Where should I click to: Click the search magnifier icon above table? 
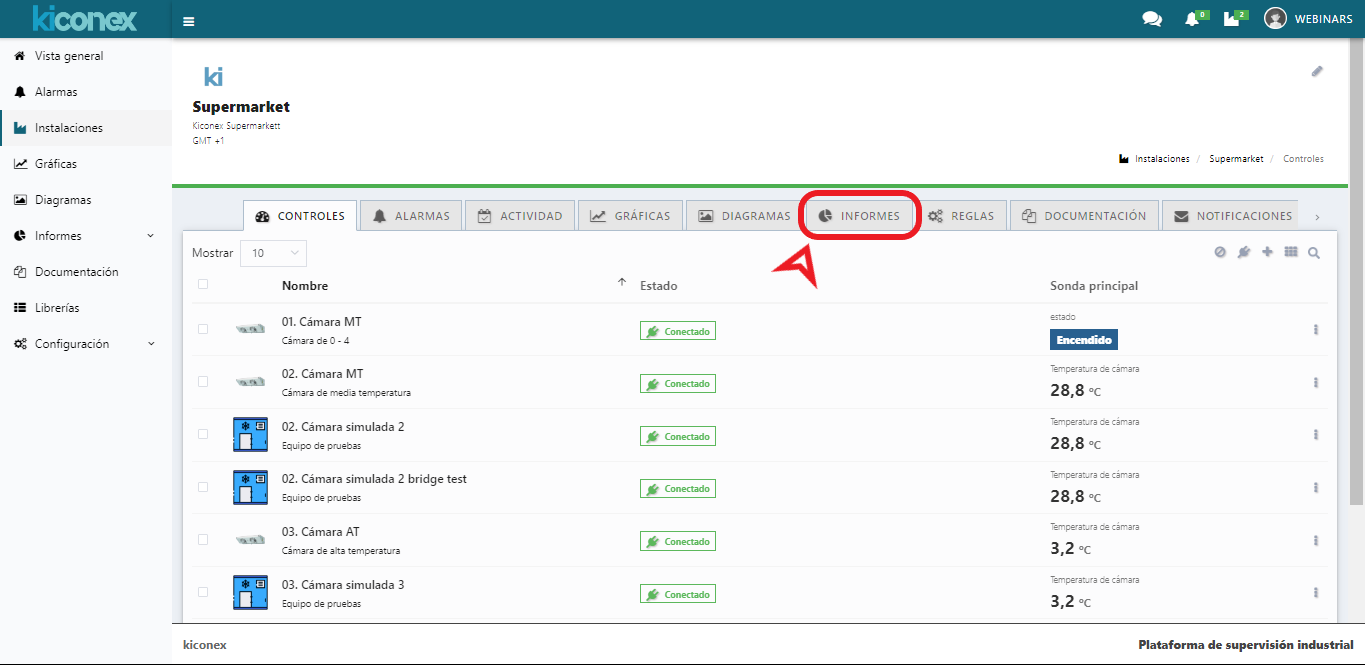pyautogui.click(x=1314, y=253)
